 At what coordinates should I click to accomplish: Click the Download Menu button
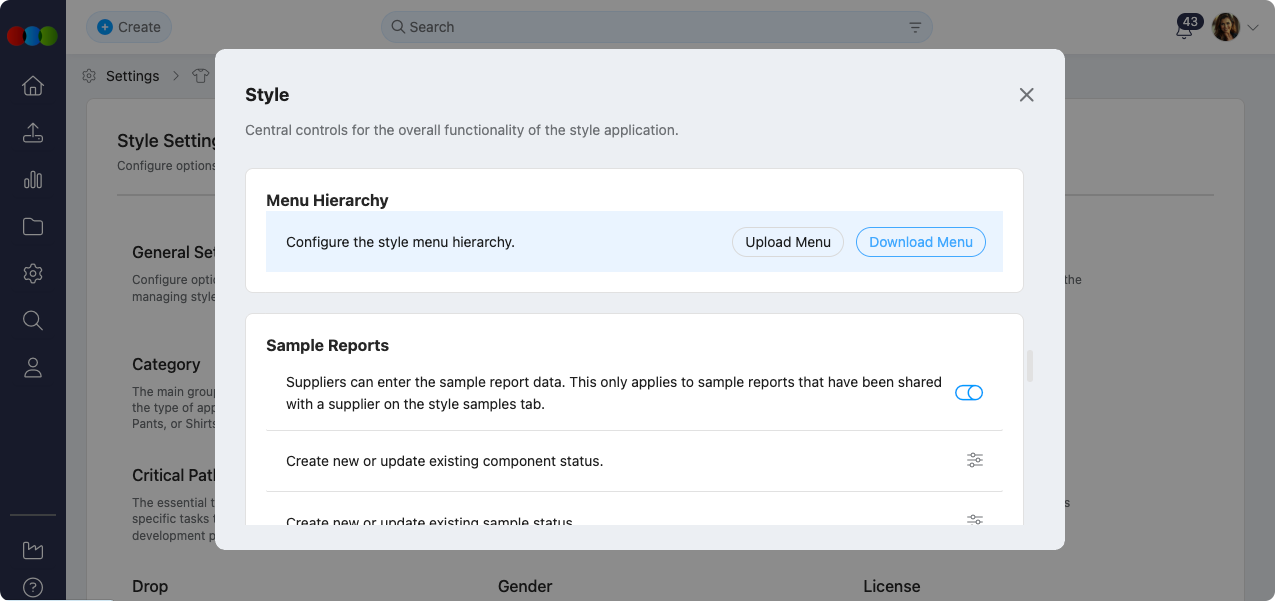(920, 242)
